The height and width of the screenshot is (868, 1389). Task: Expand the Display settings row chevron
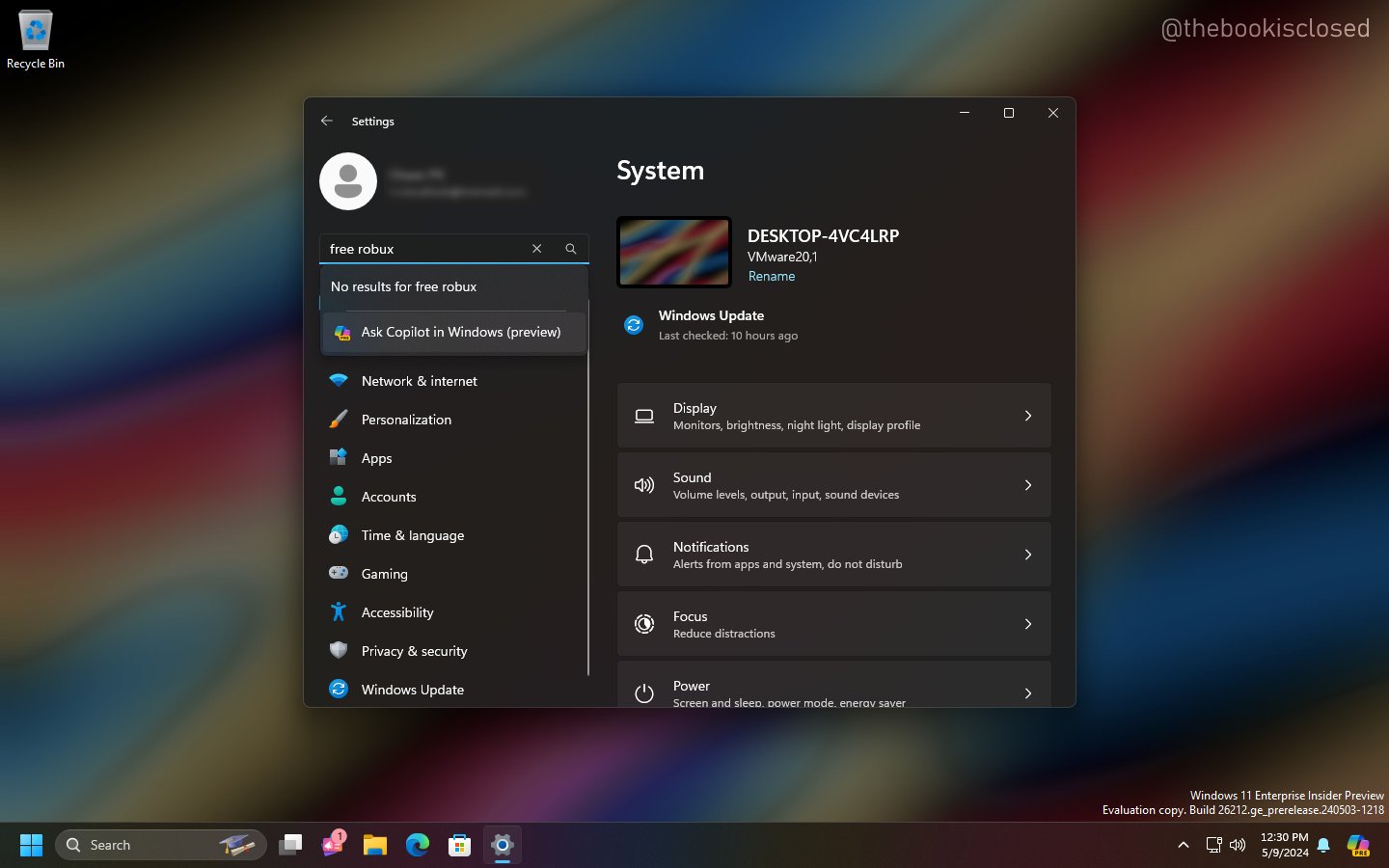point(1027,416)
